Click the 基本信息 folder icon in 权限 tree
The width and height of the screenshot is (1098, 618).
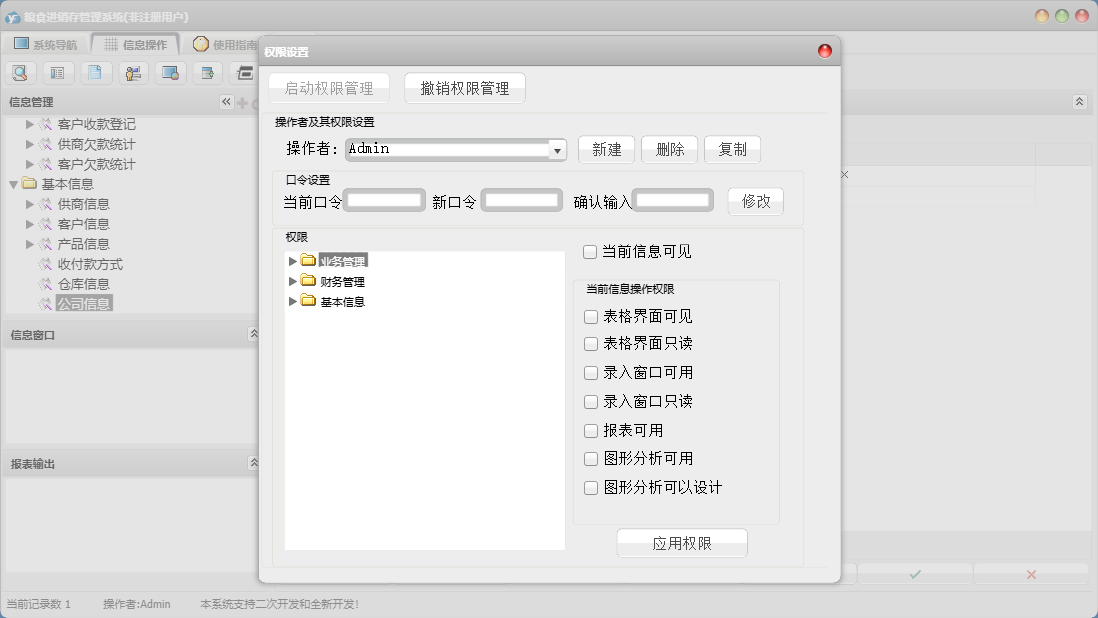click(x=308, y=301)
